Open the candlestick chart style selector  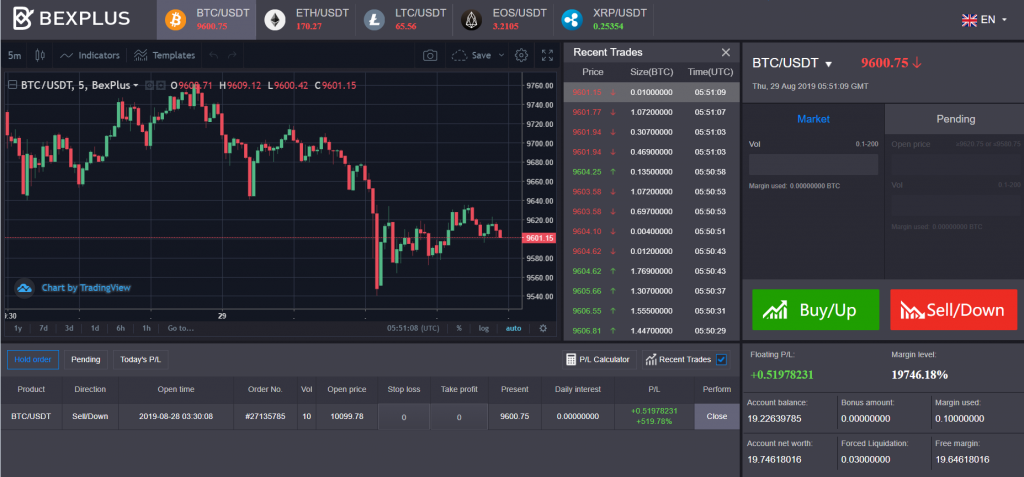(x=40, y=56)
